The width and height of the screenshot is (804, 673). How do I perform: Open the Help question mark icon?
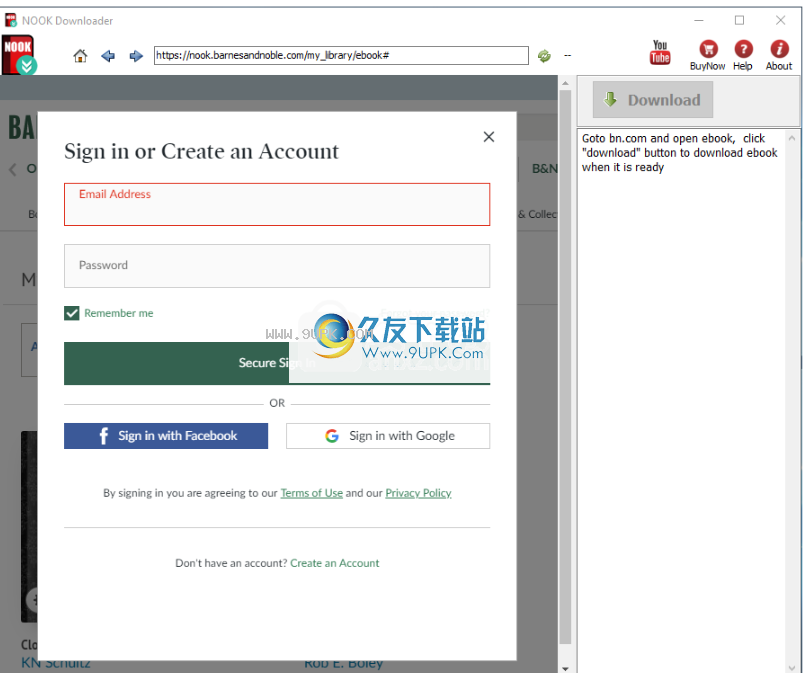click(x=743, y=55)
